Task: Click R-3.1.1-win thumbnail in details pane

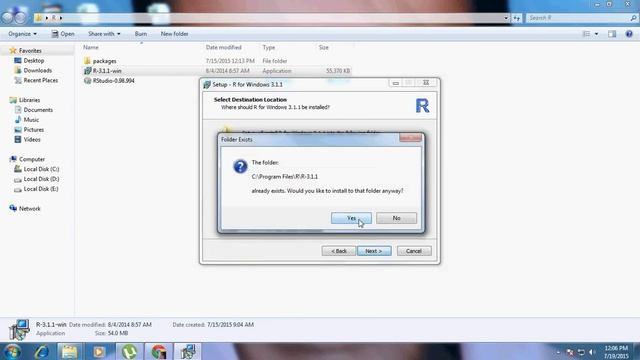Action: [x=19, y=330]
